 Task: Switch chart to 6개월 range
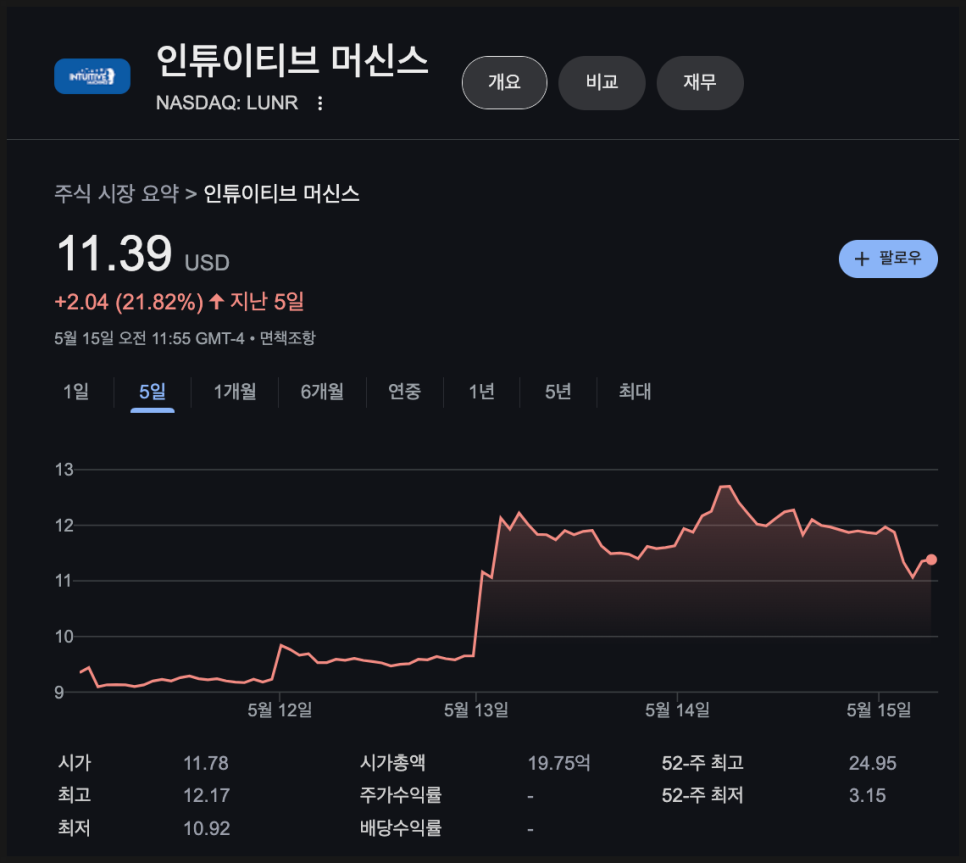point(322,392)
